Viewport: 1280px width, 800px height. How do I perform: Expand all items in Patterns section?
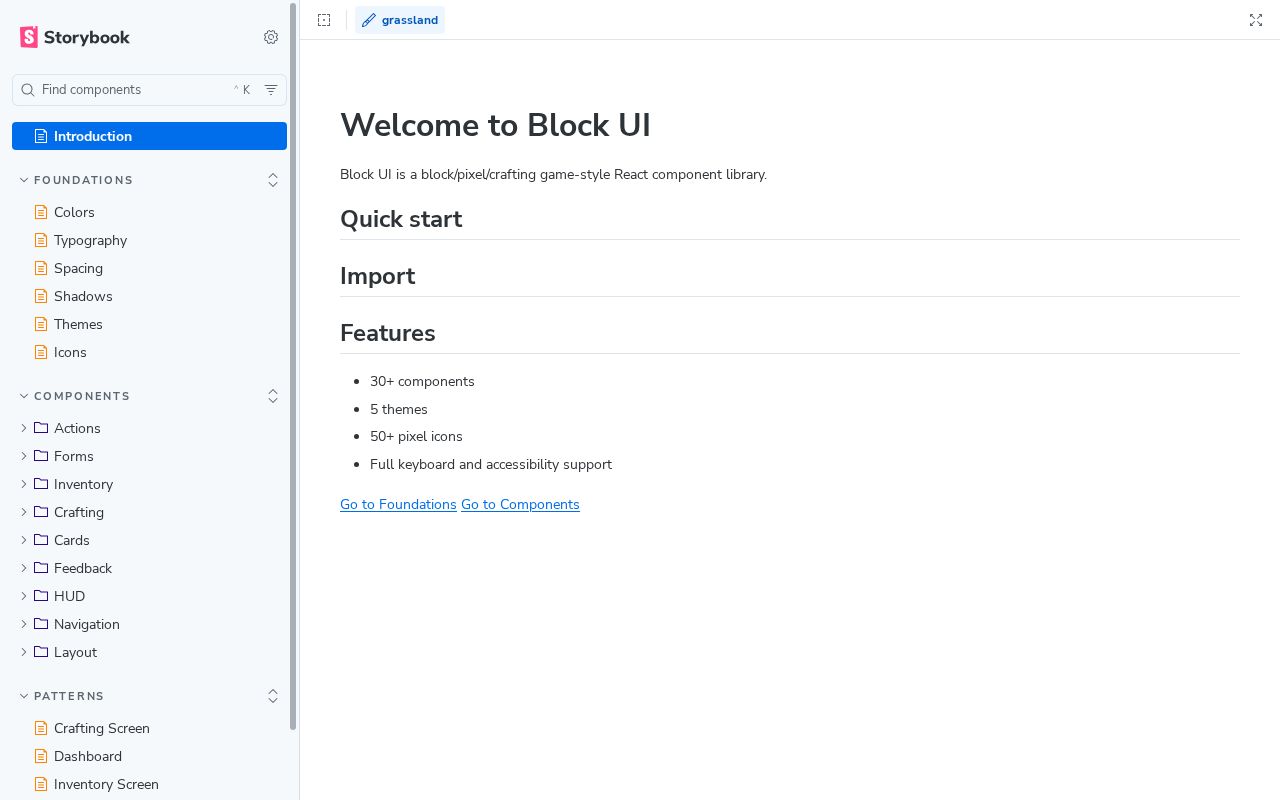[x=273, y=696]
